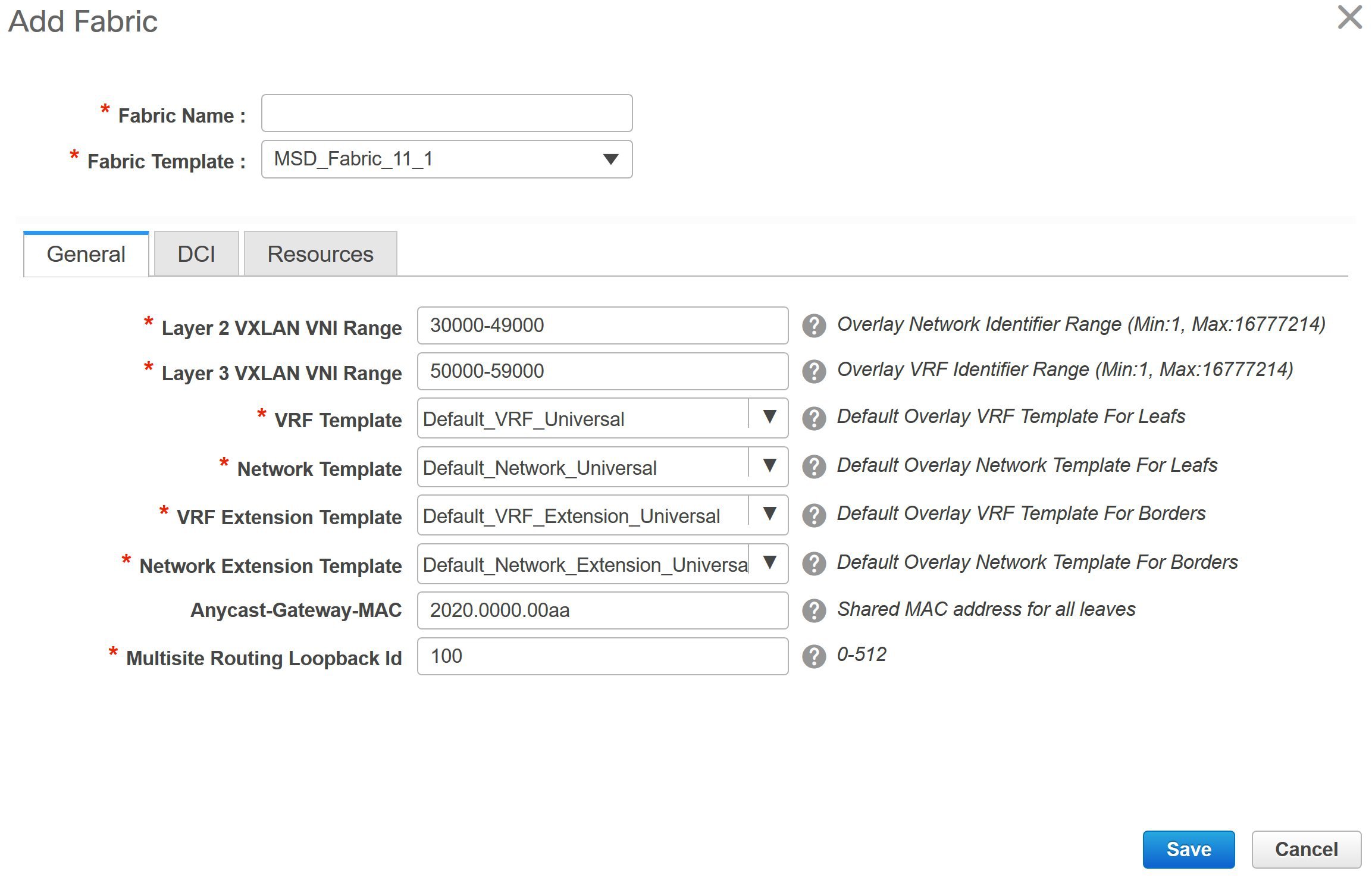Image resolution: width=1372 pixels, height=877 pixels.
Task: Click help icon beside Network Template
Action: click(x=813, y=466)
